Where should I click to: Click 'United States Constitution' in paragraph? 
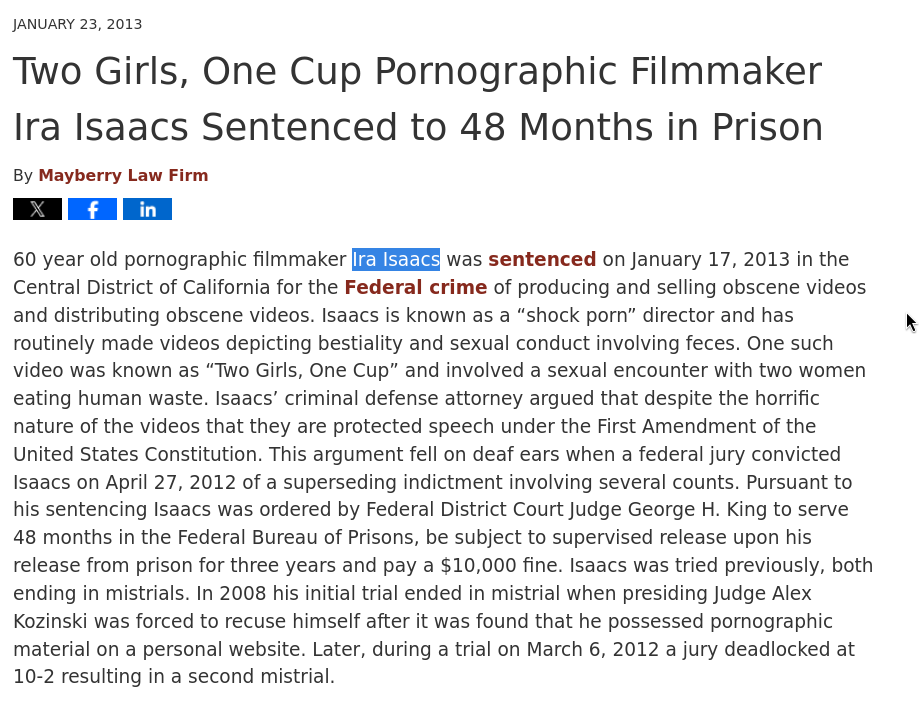coord(135,454)
